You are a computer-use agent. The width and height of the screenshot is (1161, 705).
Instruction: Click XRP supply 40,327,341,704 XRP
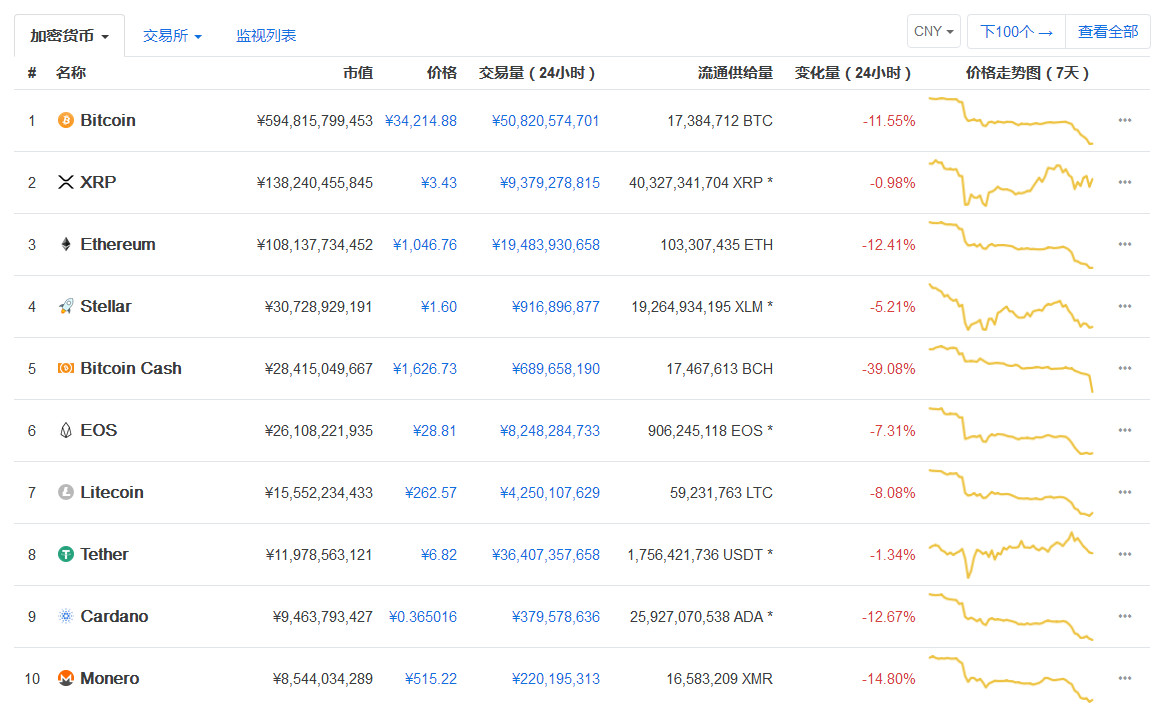(700, 183)
